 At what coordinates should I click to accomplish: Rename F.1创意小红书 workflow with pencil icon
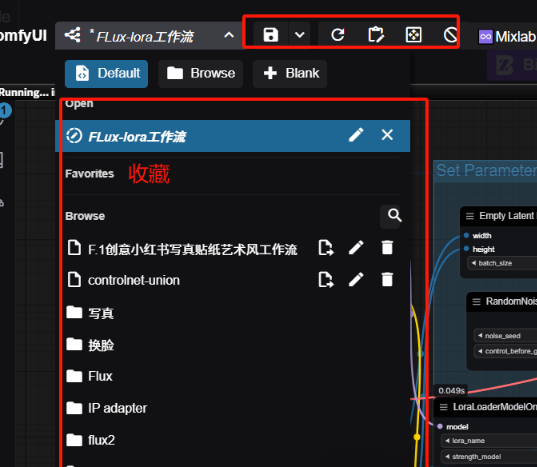coord(356,248)
